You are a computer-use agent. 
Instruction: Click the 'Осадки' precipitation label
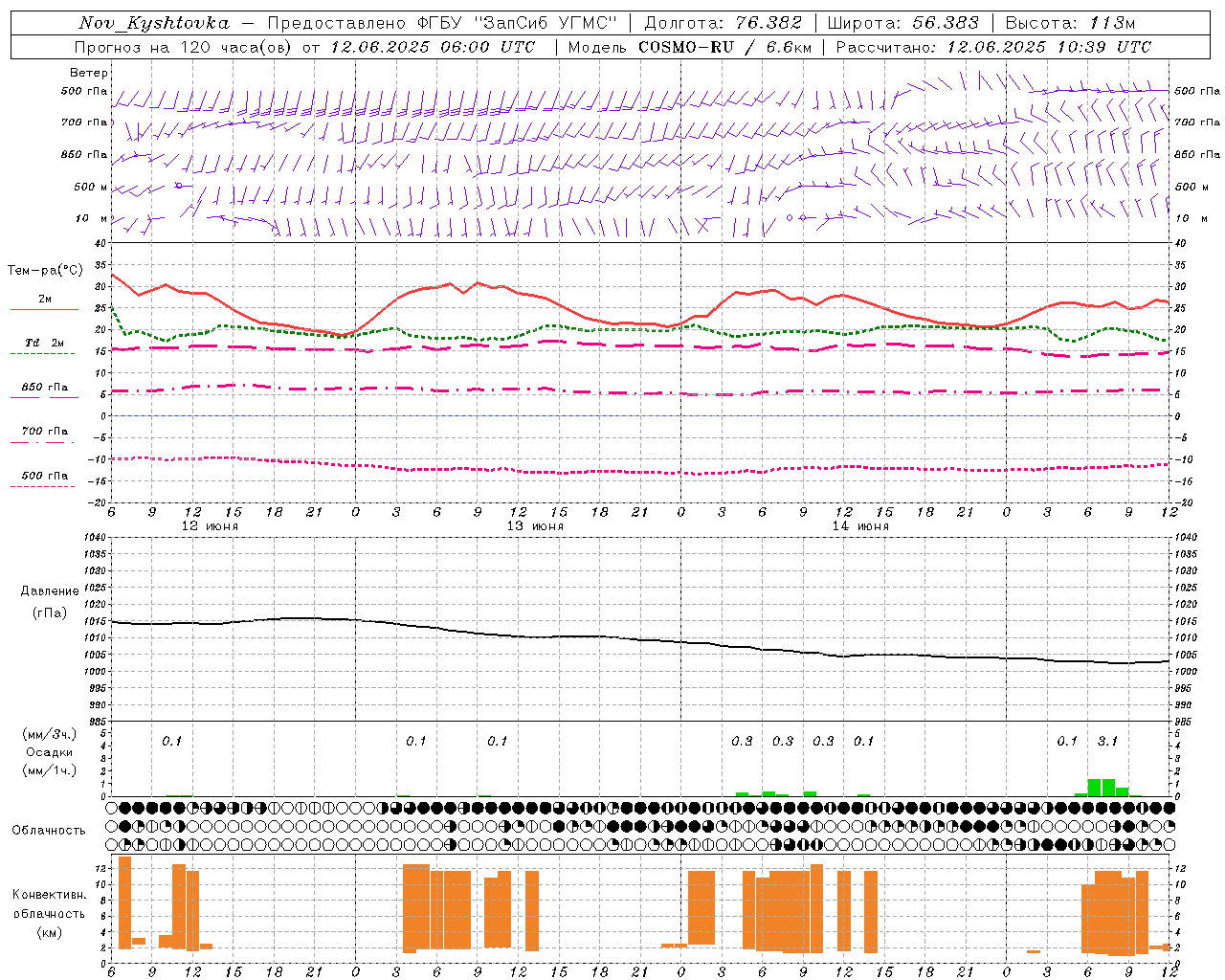(x=50, y=752)
